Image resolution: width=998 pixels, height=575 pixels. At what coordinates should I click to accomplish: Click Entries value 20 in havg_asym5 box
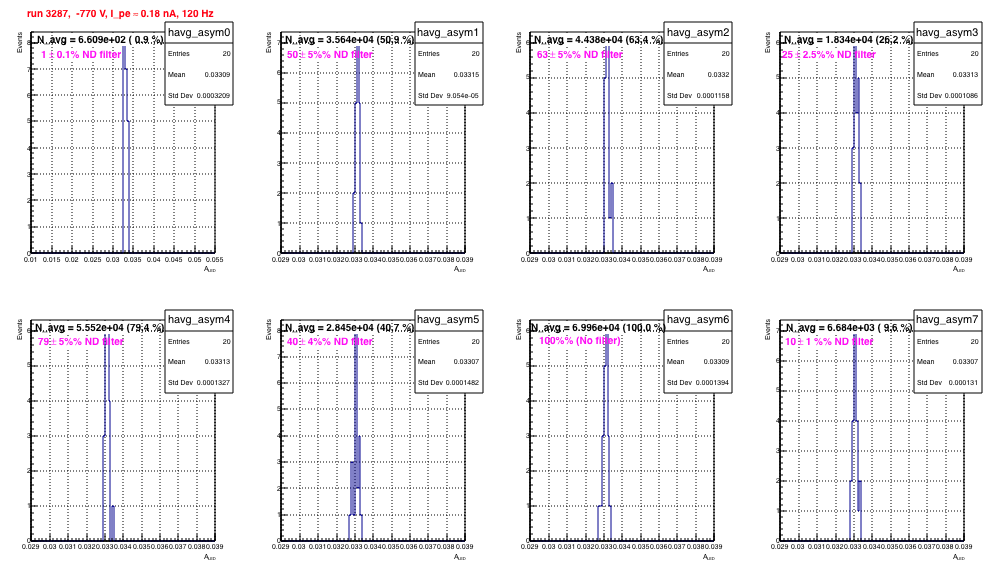(x=475, y=341)
